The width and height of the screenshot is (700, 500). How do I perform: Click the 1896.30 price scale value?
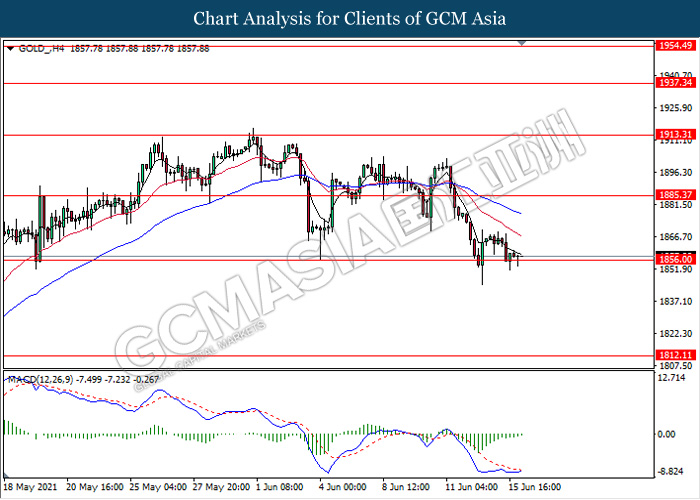[676, 172]
